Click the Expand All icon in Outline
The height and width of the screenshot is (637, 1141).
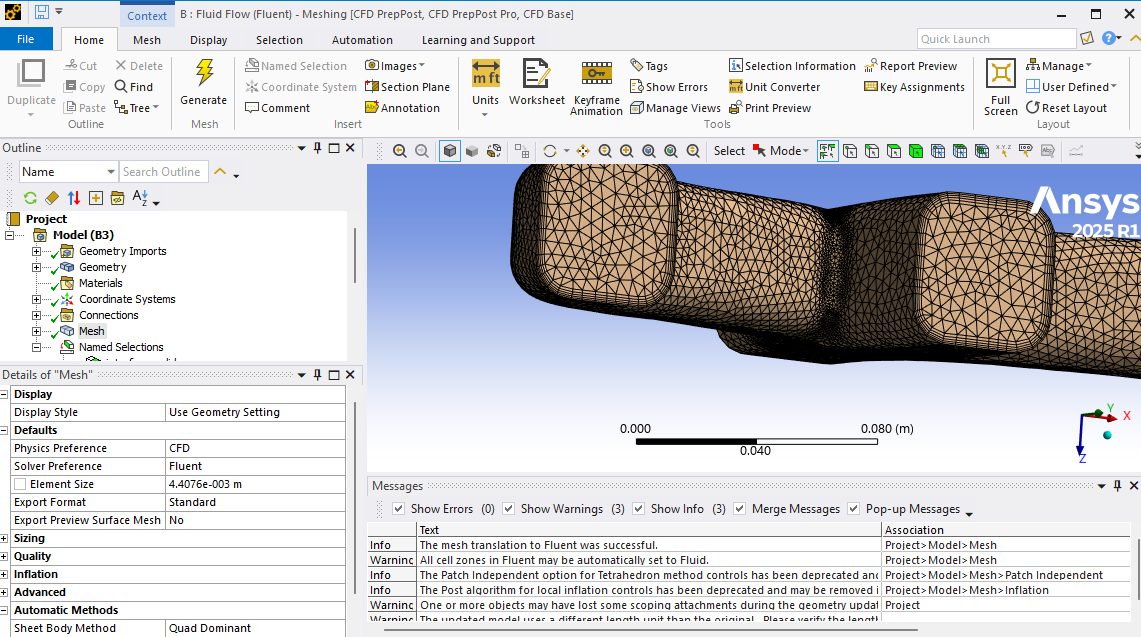96,198
